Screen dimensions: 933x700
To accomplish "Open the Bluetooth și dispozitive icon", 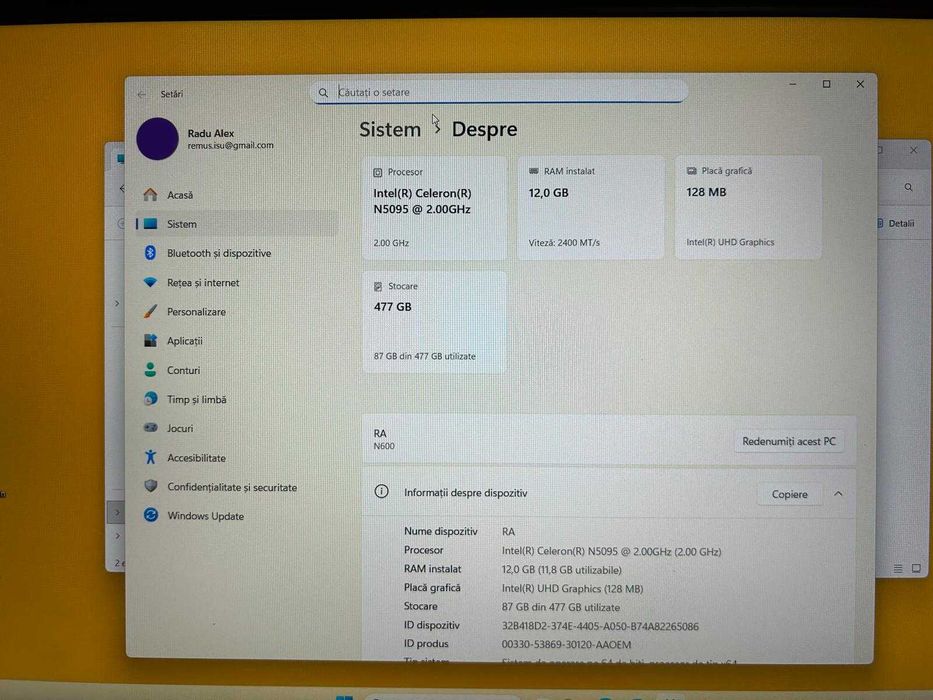I will pos(150,253).
